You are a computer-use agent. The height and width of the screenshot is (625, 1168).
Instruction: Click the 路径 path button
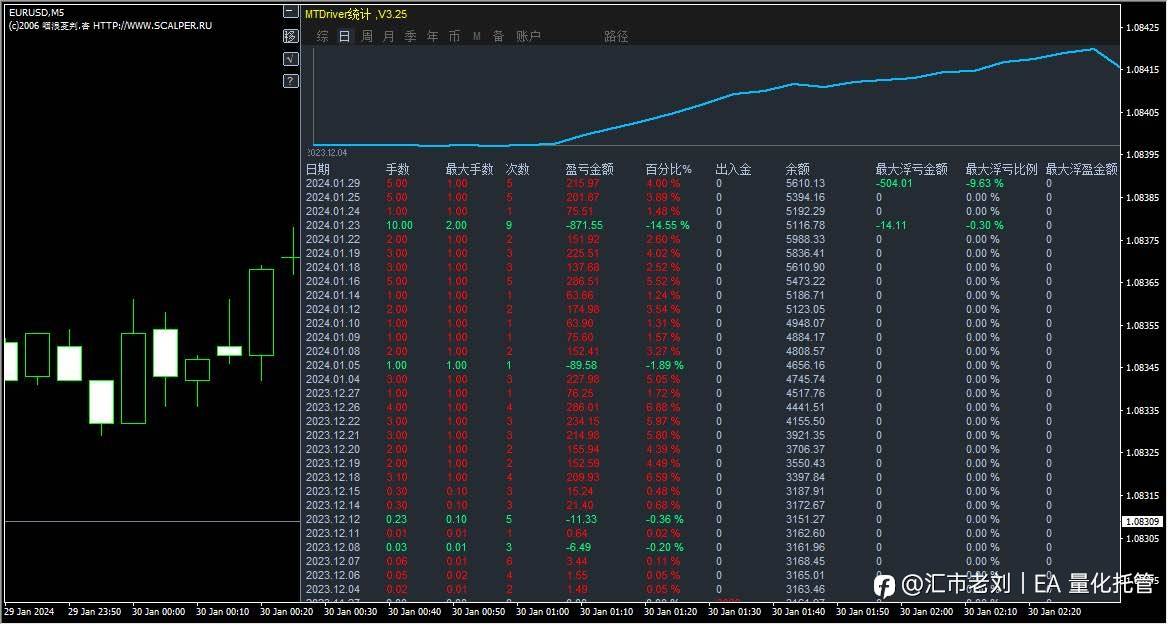616,36
